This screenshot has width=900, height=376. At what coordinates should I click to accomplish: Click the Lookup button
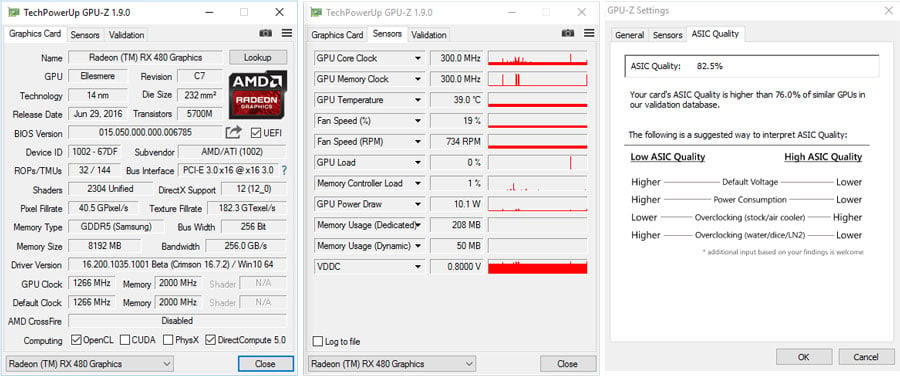tap(258, 57)
